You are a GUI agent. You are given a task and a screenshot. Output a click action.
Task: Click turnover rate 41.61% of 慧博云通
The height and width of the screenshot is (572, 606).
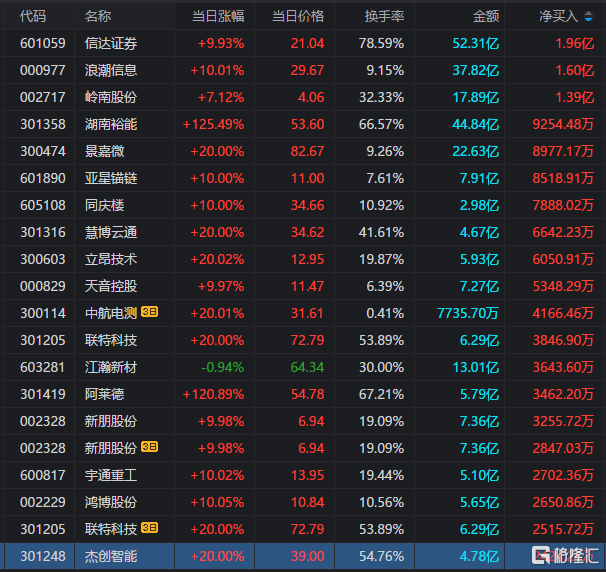381,232
